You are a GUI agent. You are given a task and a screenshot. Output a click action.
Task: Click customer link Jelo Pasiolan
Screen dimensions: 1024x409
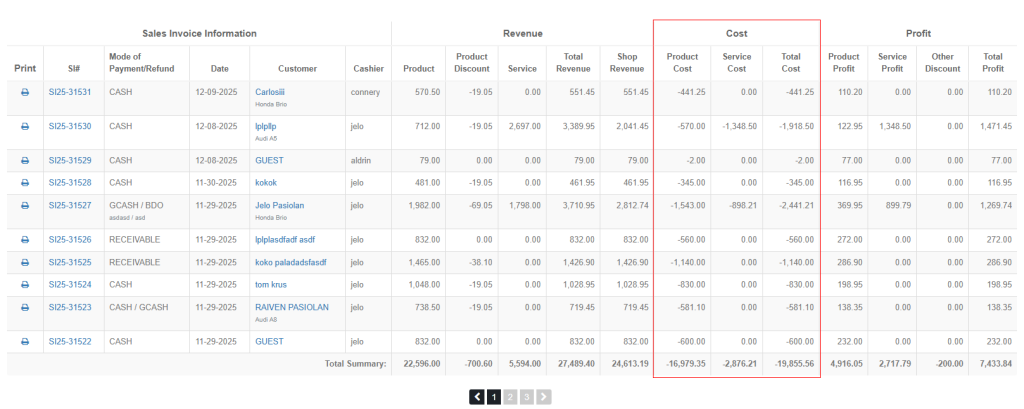tap(281, 206)
